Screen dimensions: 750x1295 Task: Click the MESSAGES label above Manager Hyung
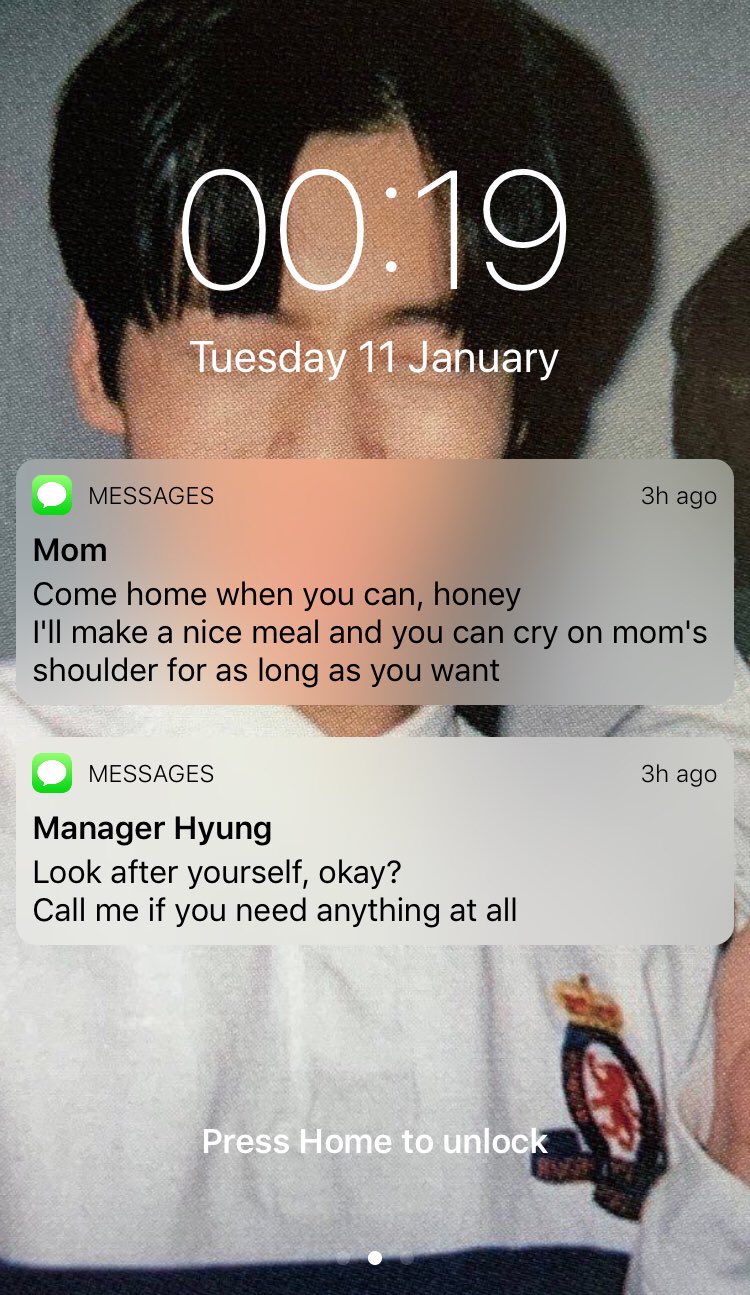coord(151,773)
